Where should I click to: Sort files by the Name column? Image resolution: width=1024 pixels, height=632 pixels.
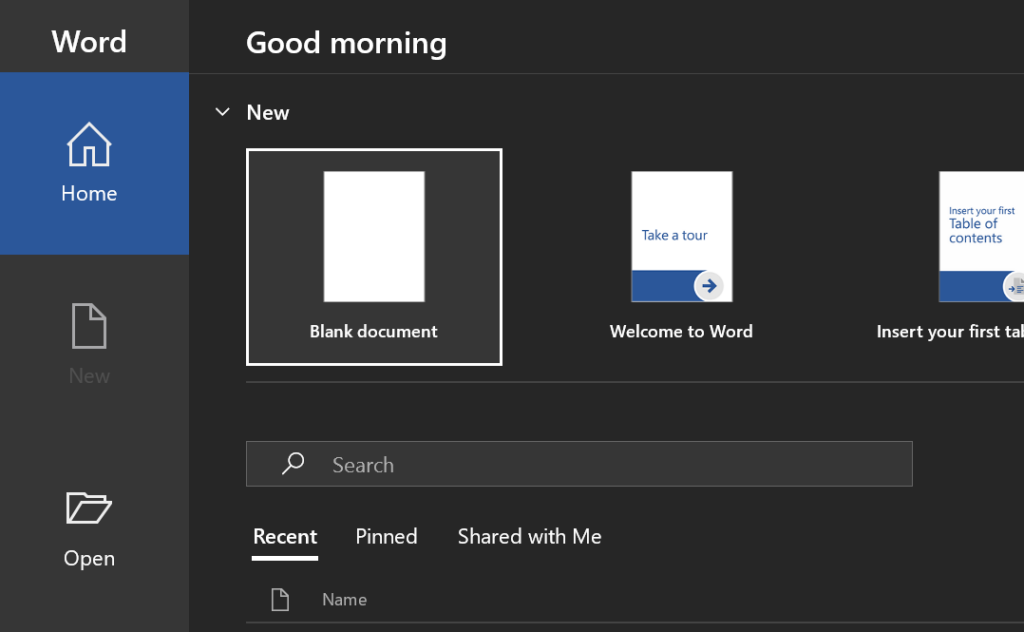(x=344, y=600)
